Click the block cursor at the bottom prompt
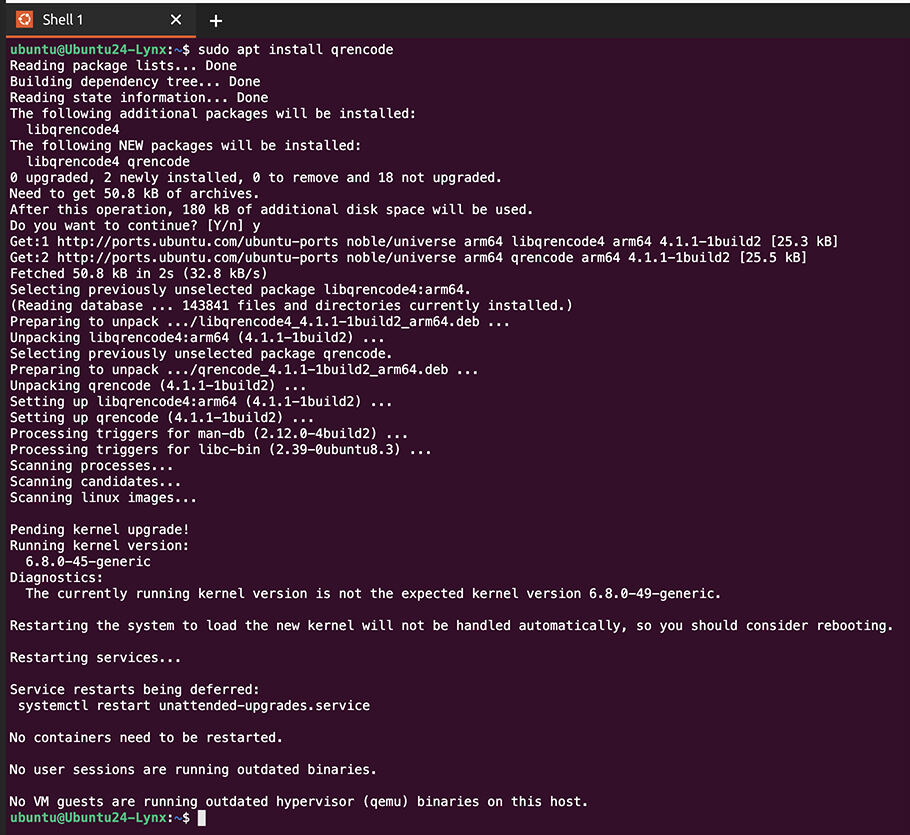910x835 pixels. [x=201, y=818]
